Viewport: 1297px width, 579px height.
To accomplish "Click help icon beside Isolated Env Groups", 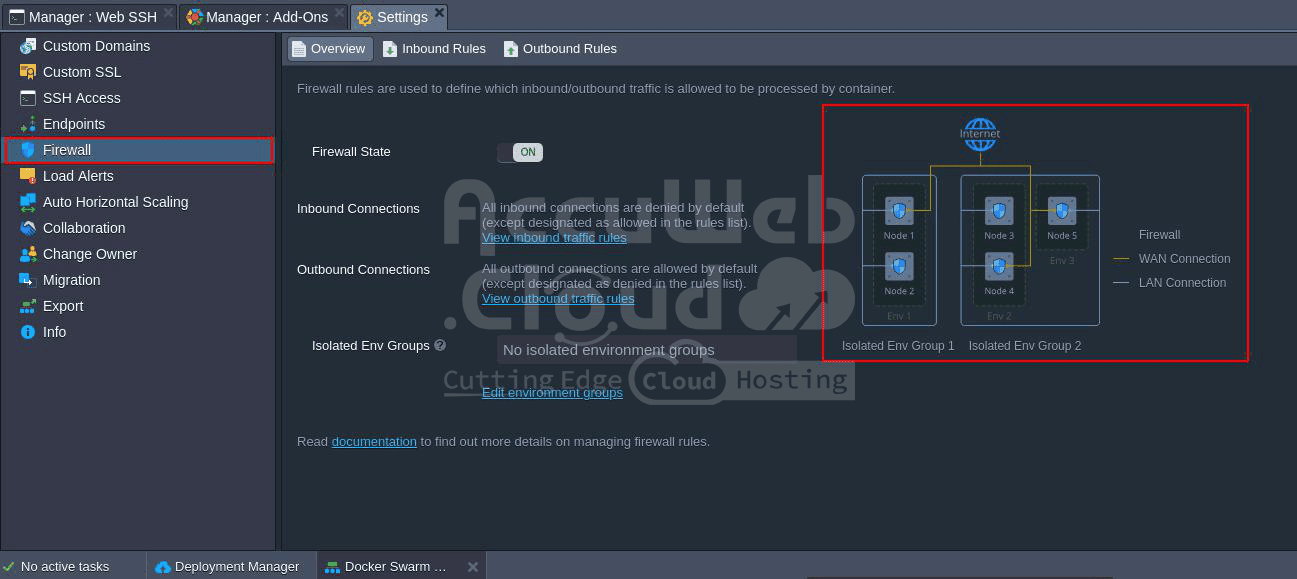I will [x=440, y=345].
